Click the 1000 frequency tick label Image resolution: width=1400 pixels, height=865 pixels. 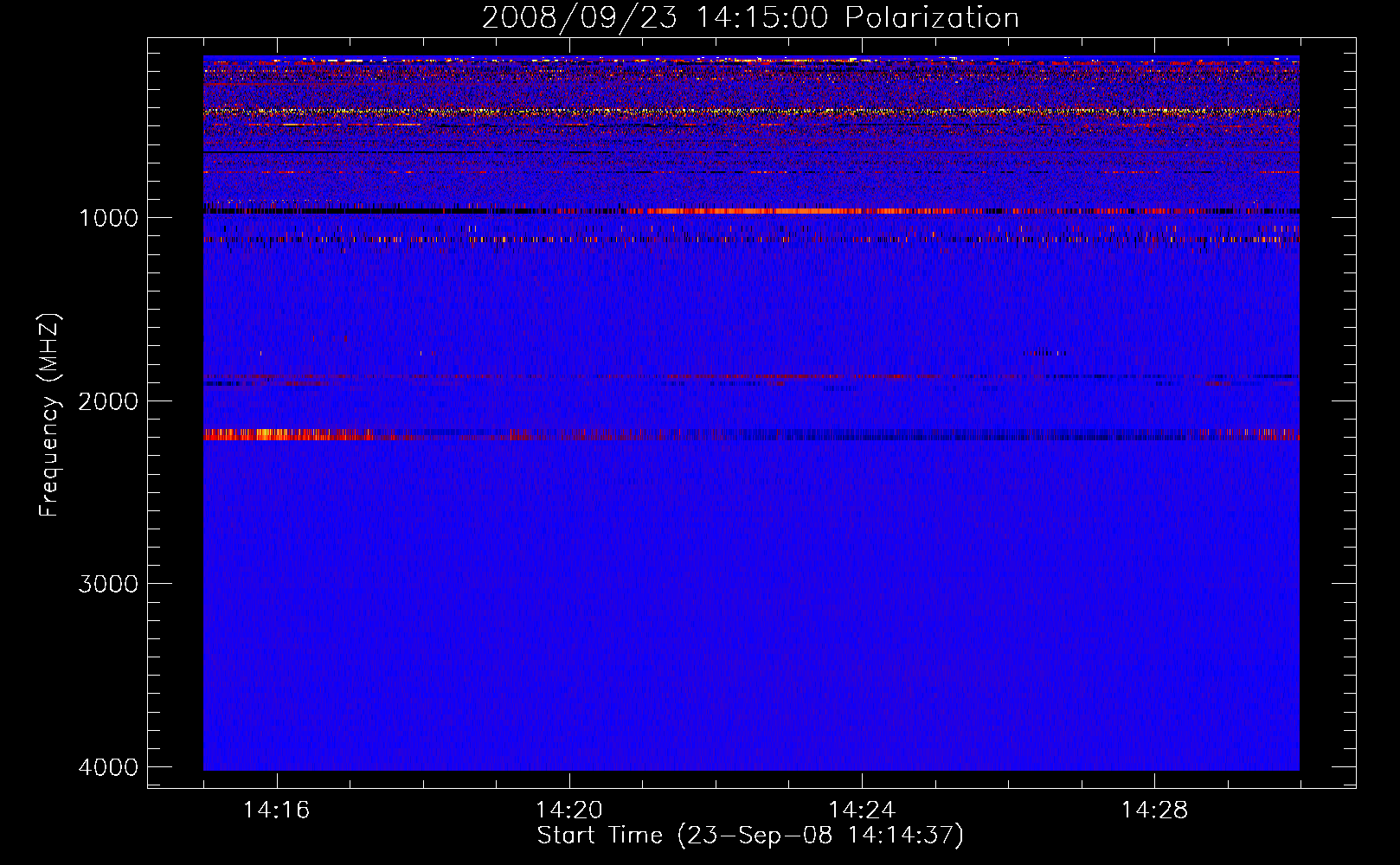click(108, 218)
